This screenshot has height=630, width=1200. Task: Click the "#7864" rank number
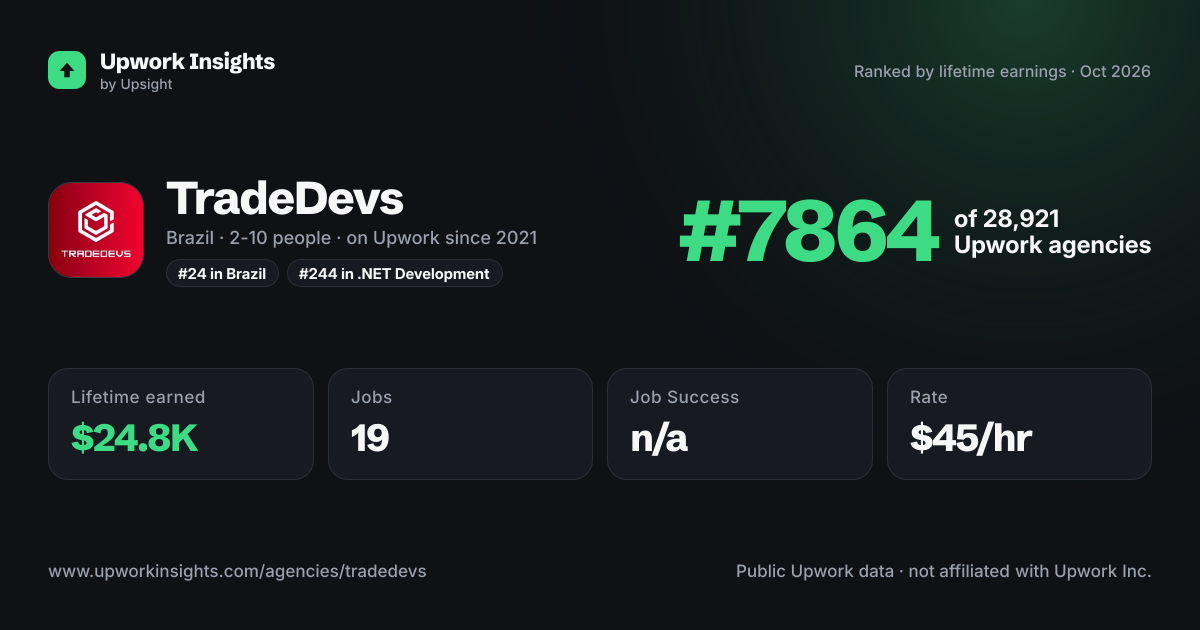point(808,232)
